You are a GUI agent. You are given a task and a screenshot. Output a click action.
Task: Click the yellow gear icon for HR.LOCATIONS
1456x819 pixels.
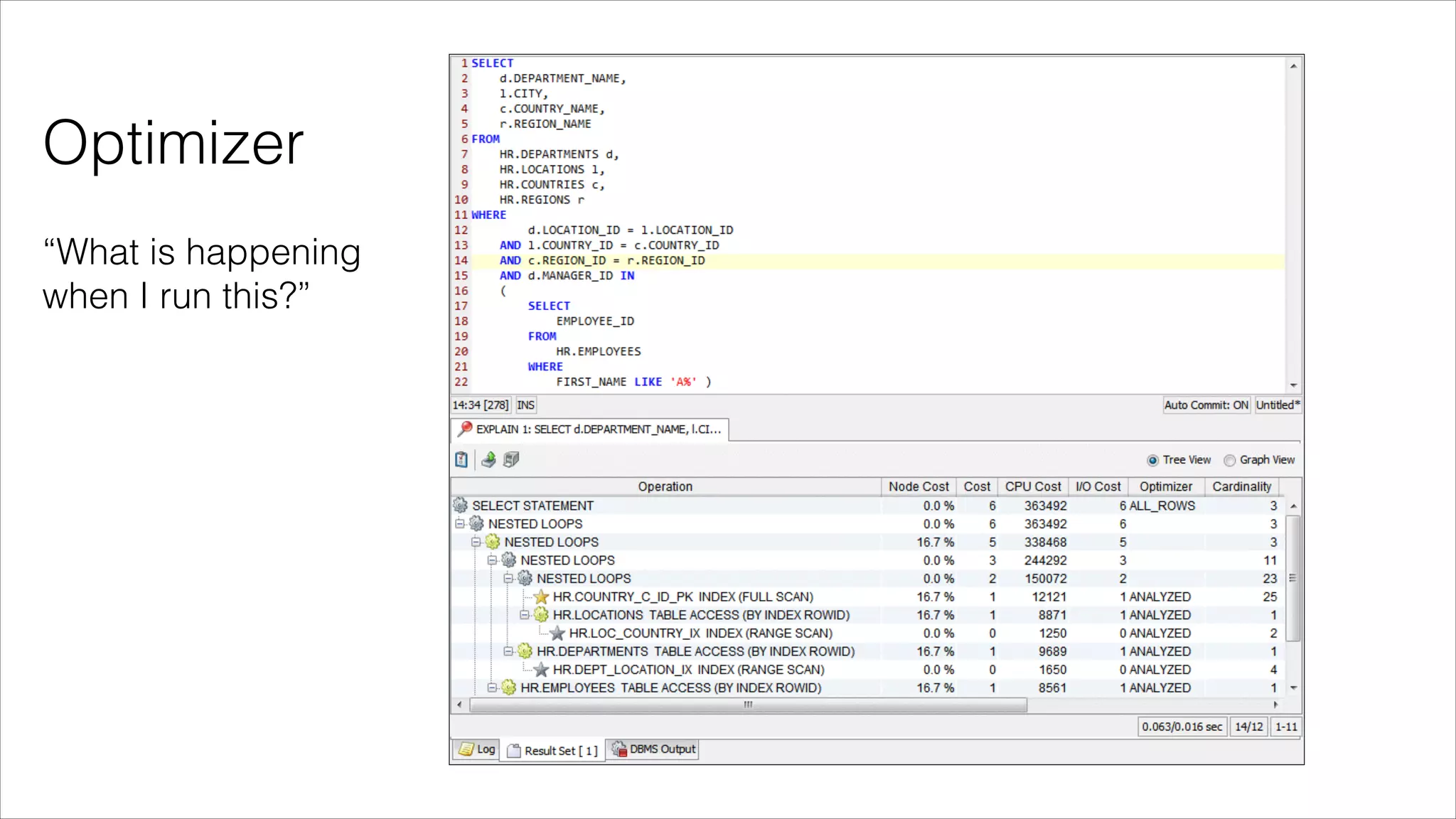coord(542,615)
